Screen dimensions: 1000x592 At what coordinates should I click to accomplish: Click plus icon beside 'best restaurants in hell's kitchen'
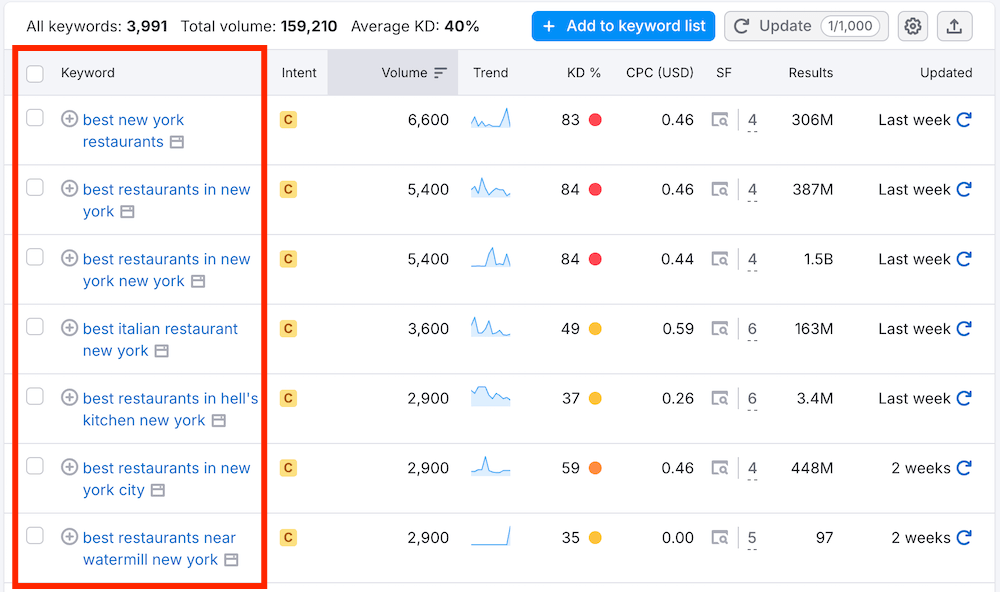click(x=69, y=398)
